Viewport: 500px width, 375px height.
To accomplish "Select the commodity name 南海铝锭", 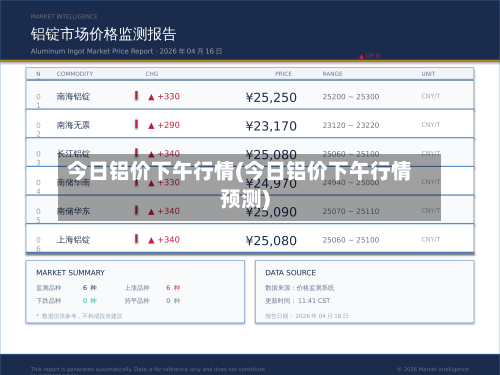I will [x=73, y=97].
